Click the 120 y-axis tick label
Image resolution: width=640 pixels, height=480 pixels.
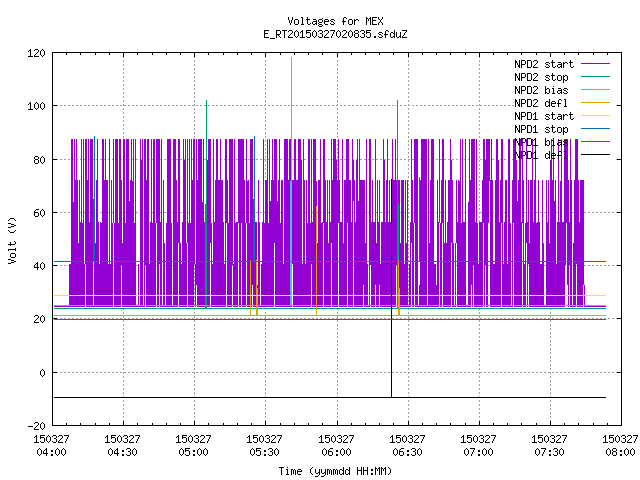pyautogui.click(x=36, y=53)
